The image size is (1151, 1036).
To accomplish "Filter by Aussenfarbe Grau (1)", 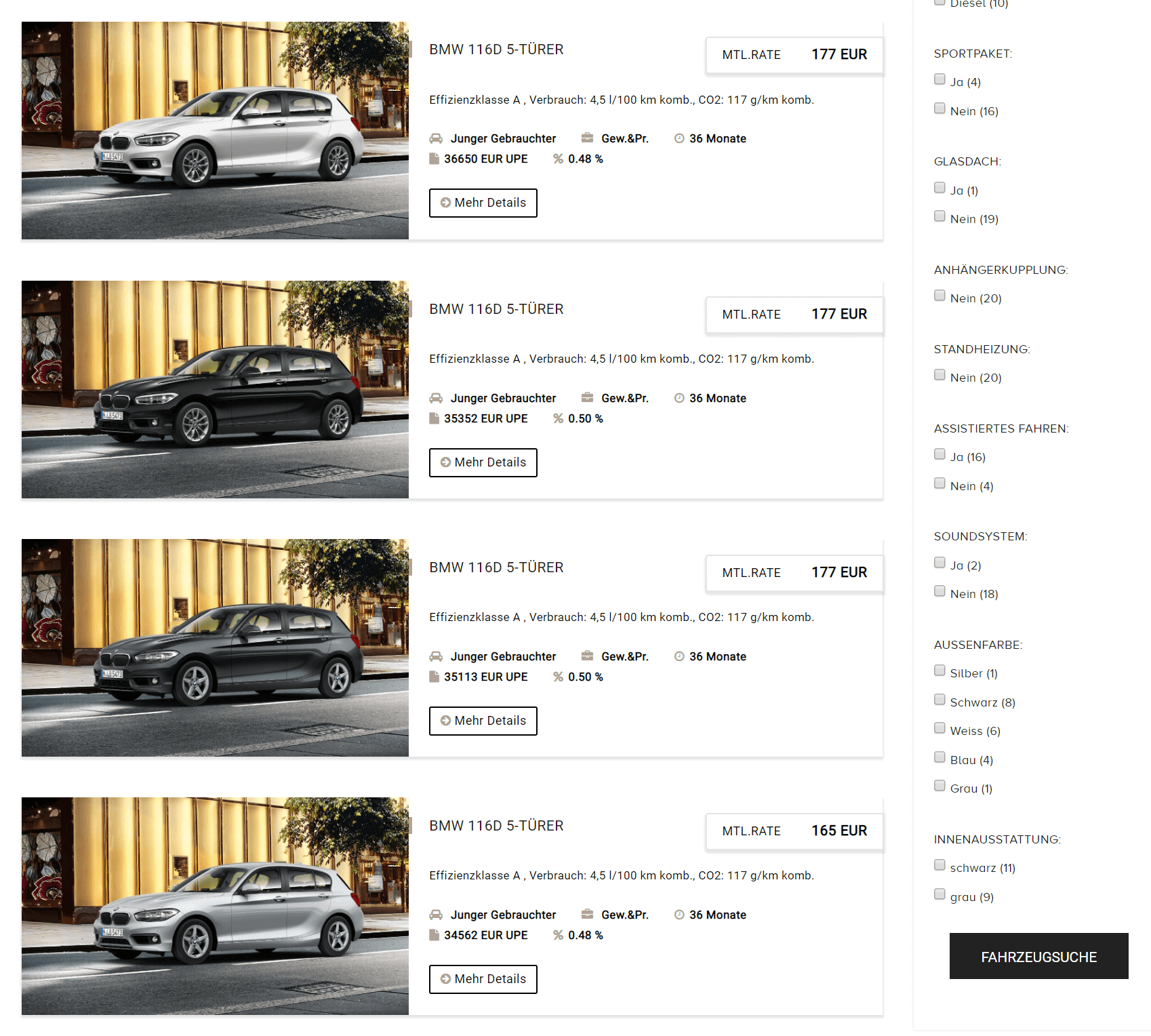I will tap(940, 786).
